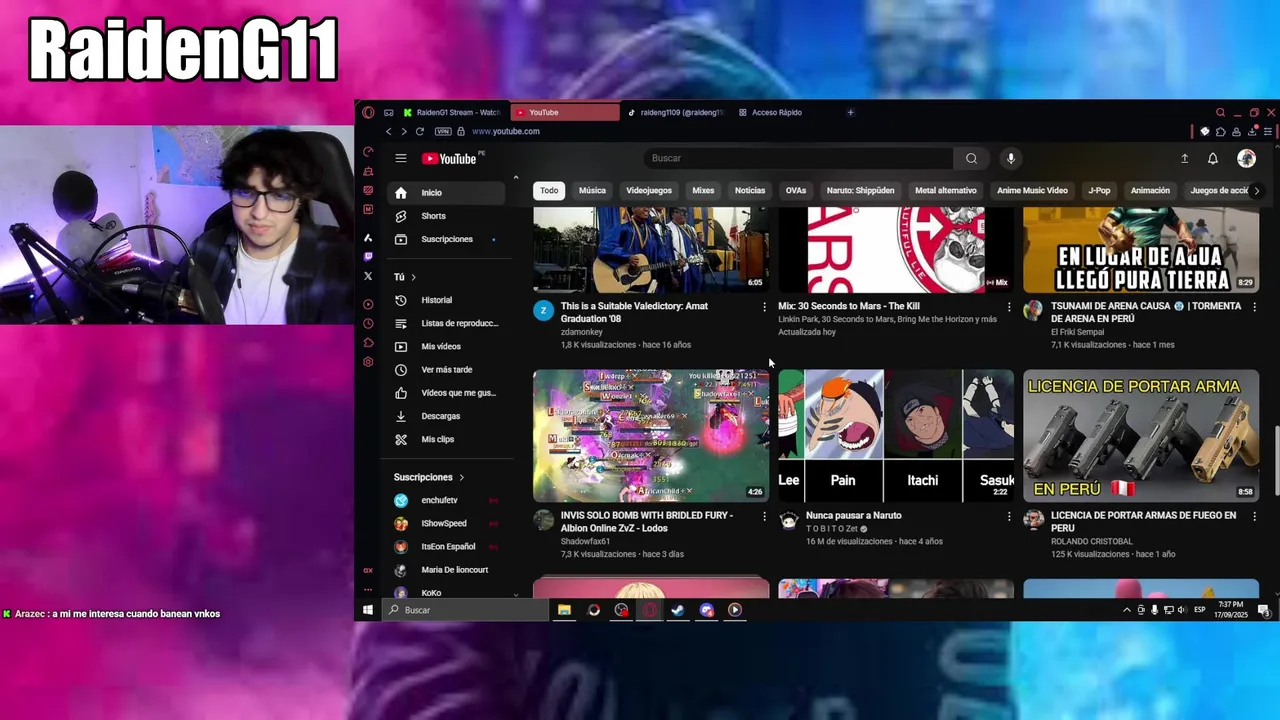1280x720 pixels.
Task: Play the Albion Online ZvZ video thumbnail
Action: pos(651,436)
